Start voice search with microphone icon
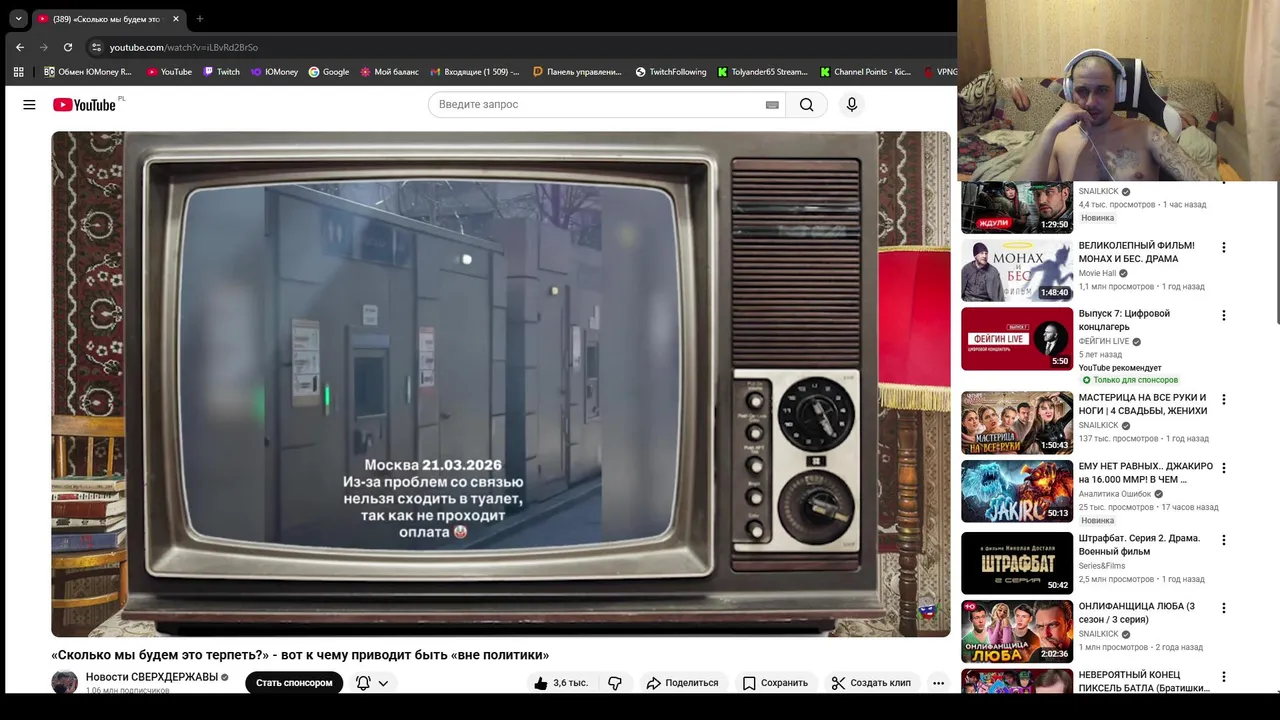The image size is (1280, 720). tap(851, 104)
